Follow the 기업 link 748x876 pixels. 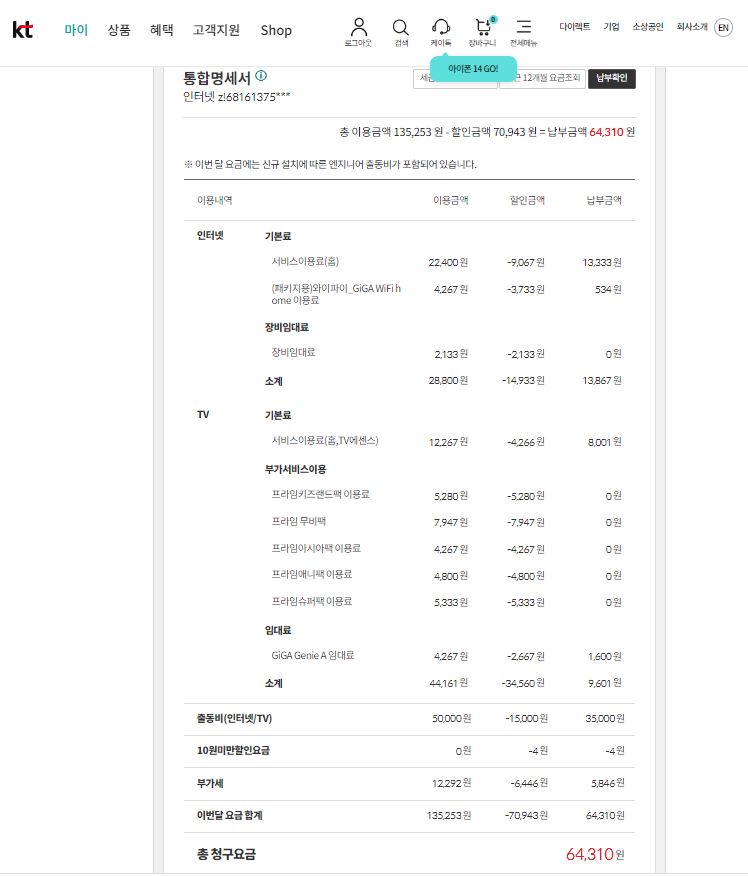[x=611, y=27]
